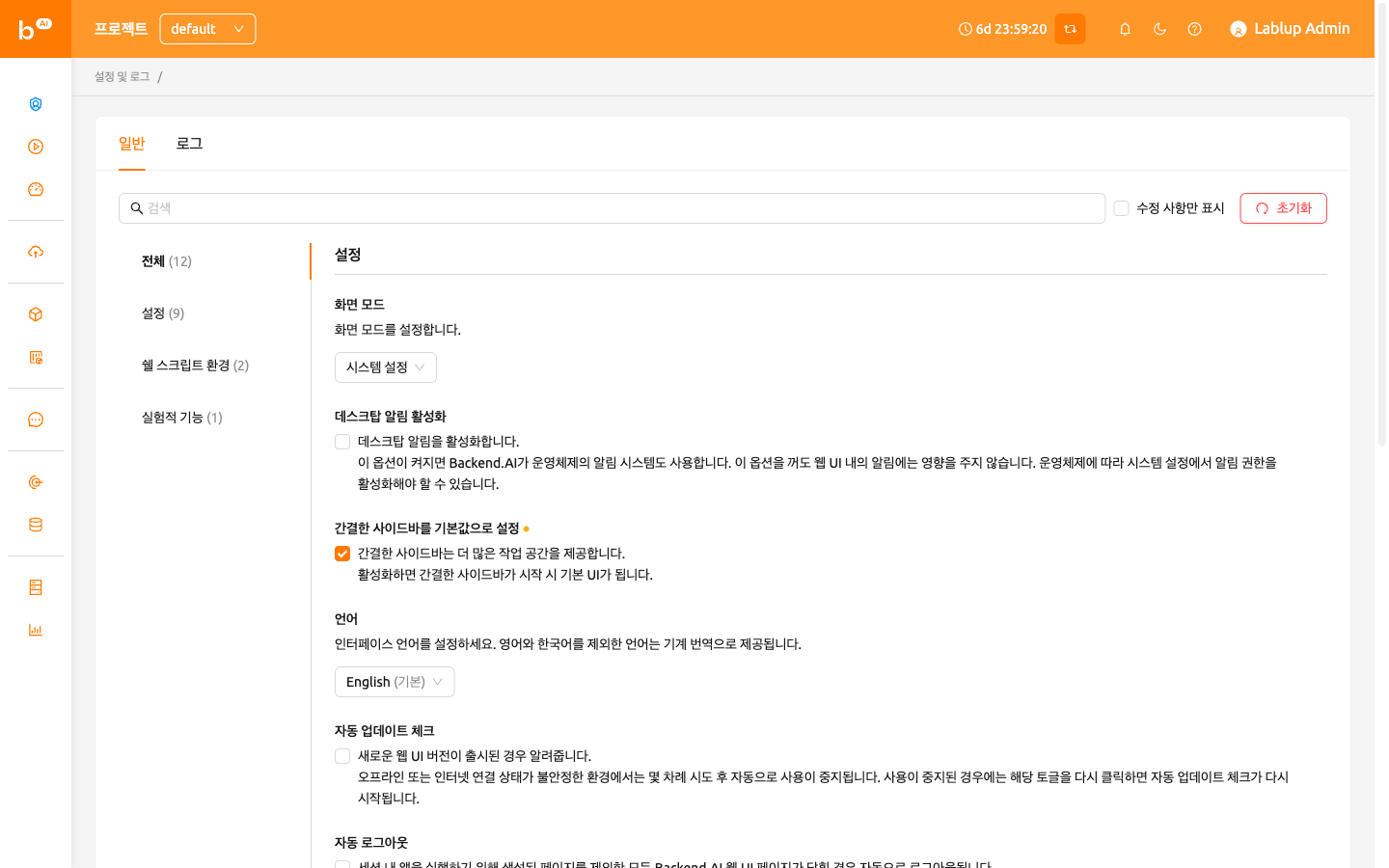Image resolution: width=1389 pixels, height=868 pixels.
Task: Open the gauge dashboard icon in sidebar
Action: pyautogui.click(x=36, y=189)
